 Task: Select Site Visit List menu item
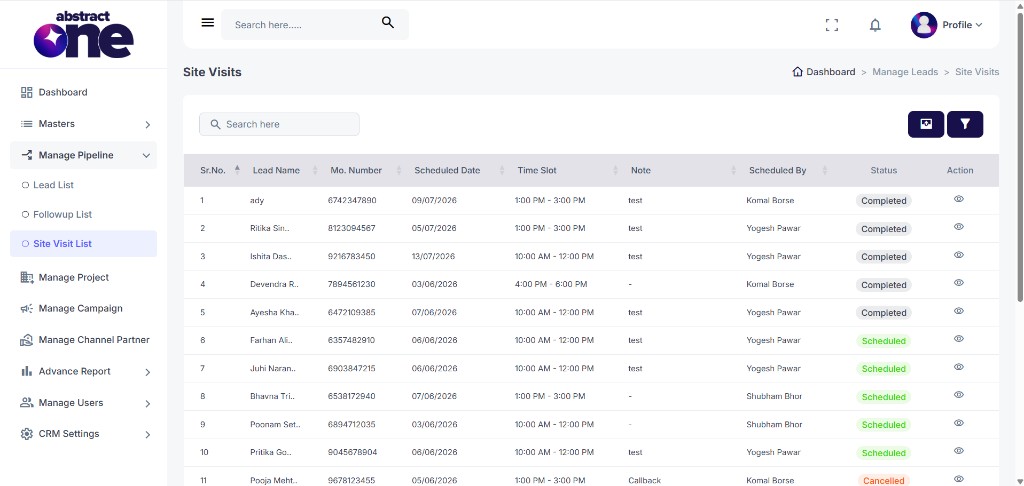(84, 244)
